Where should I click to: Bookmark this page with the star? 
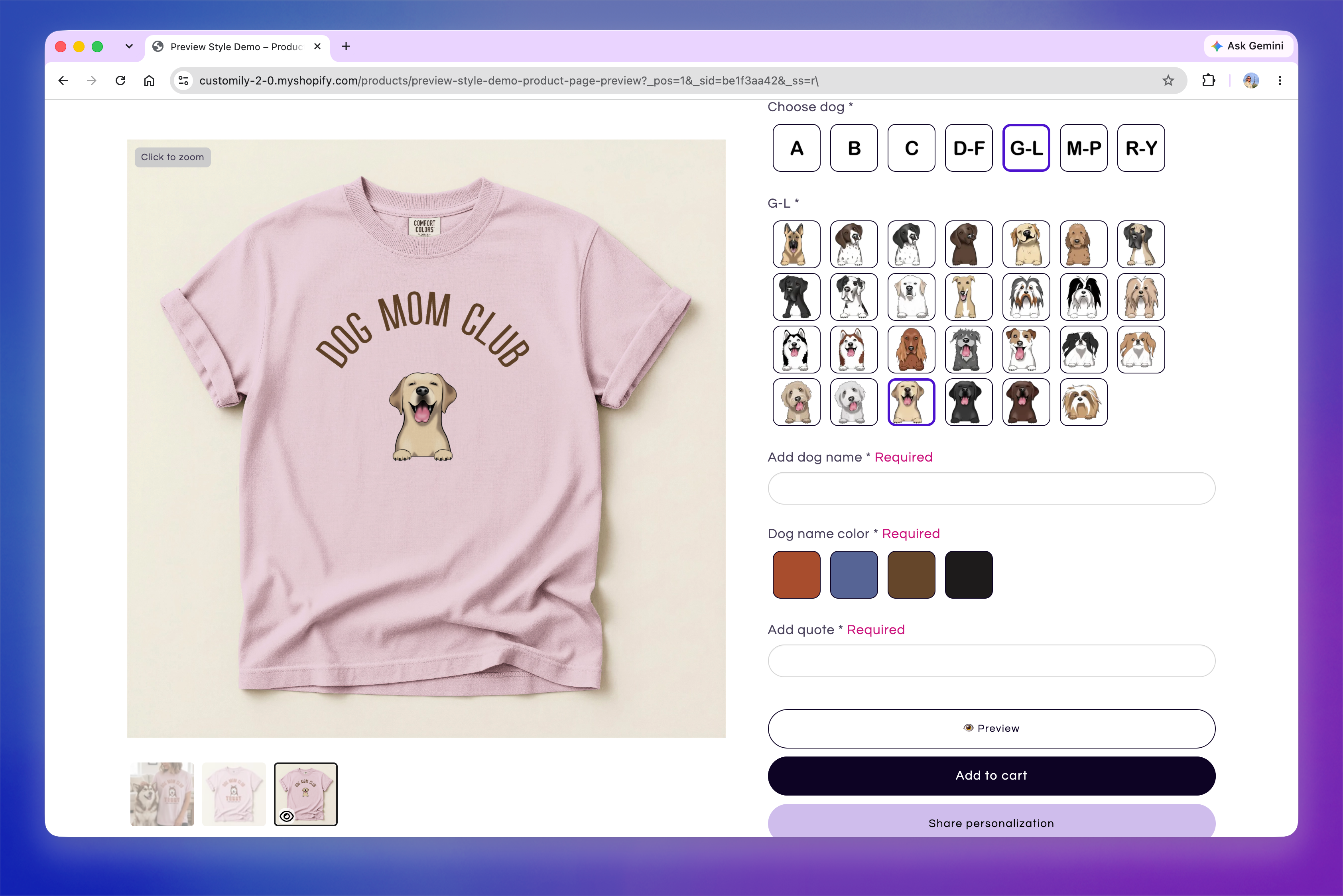pyautogui.click(x=1168, y=81)
